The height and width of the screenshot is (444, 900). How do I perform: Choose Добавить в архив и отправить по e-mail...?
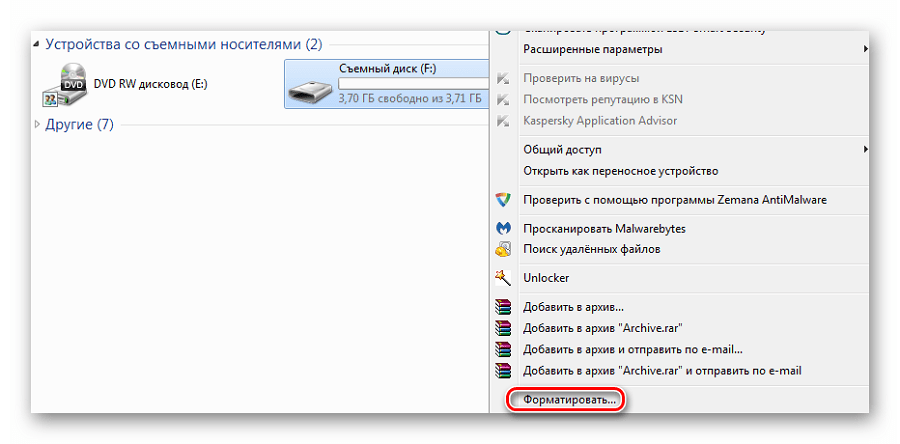(x=633, y=349)
